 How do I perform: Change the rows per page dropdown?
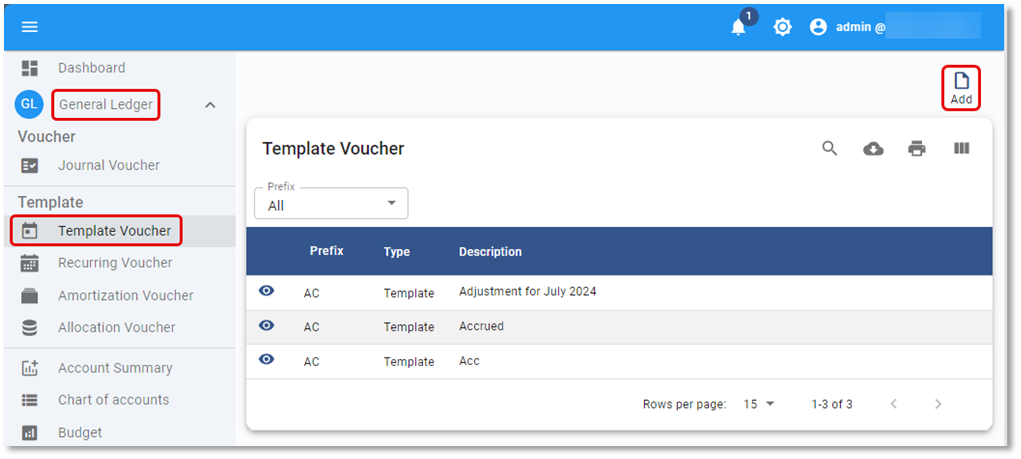(x=759, y=404)
